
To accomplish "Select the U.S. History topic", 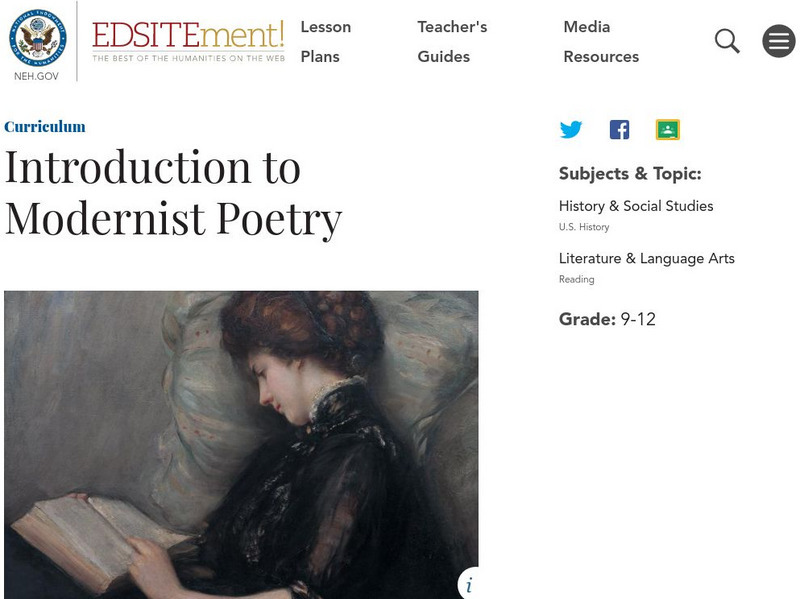I will [584, 227].
